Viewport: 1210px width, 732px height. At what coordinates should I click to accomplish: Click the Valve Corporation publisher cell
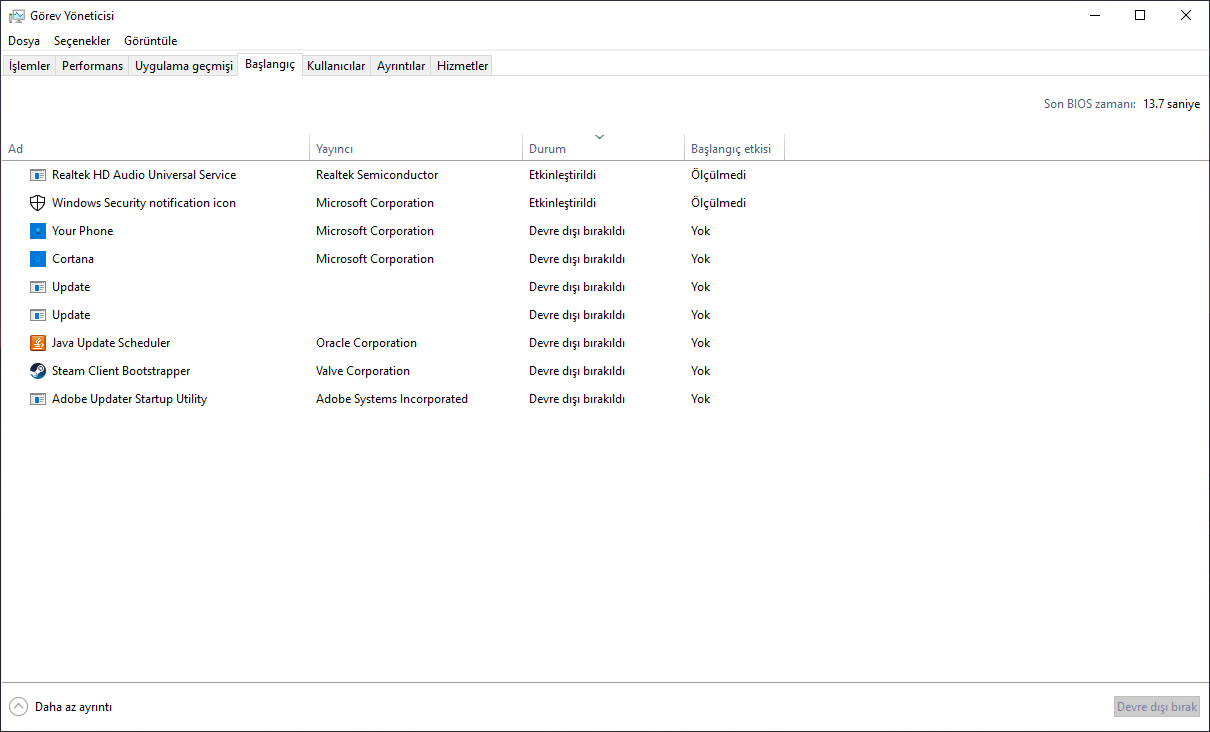[363, 371]
